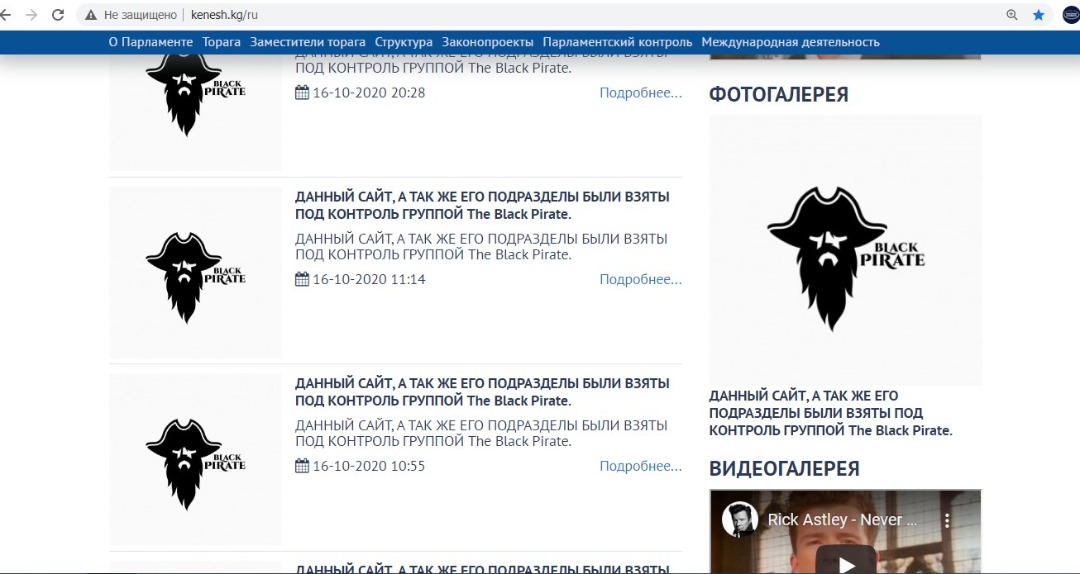Image resolution: width=1080 pixels, height=574 pixels.
Task: Select the Структура menu item
Action: (x=404, y=42)
